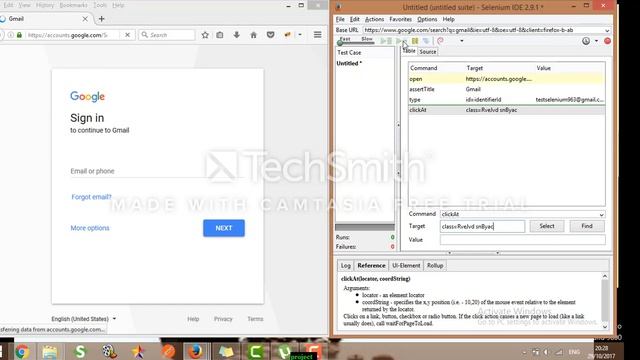Play current test case in Selenium IDE
640x360 pixels.
pos(400,41)
